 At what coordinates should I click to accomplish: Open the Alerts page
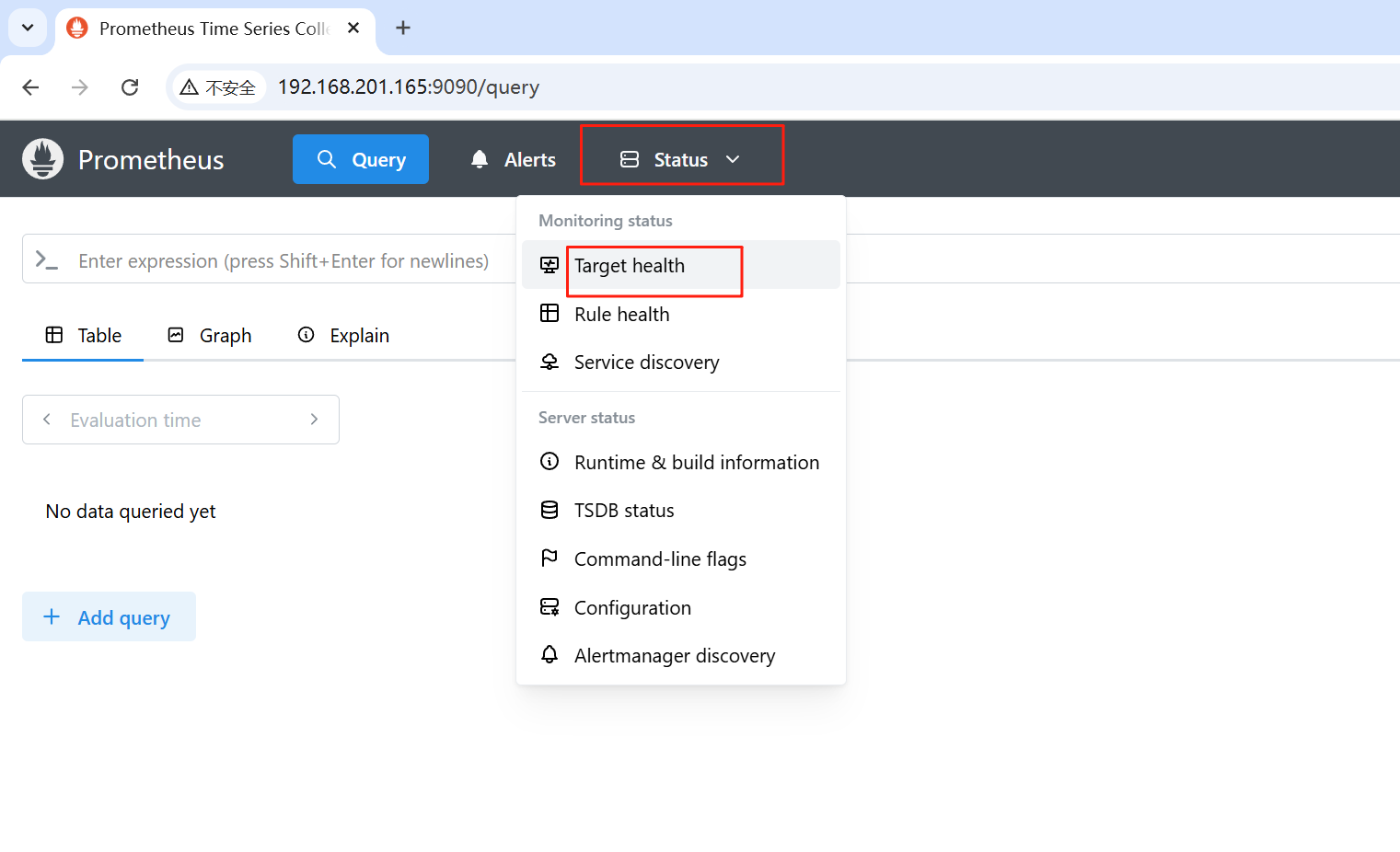click(x=514, y=159)
